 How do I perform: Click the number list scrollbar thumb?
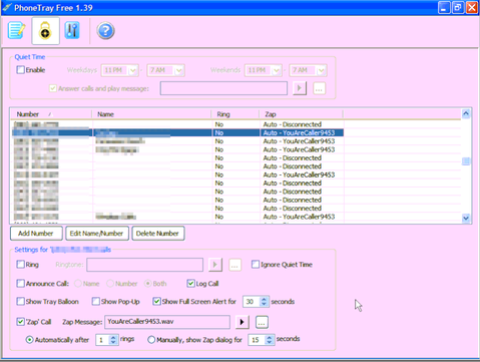pos(466,162)
